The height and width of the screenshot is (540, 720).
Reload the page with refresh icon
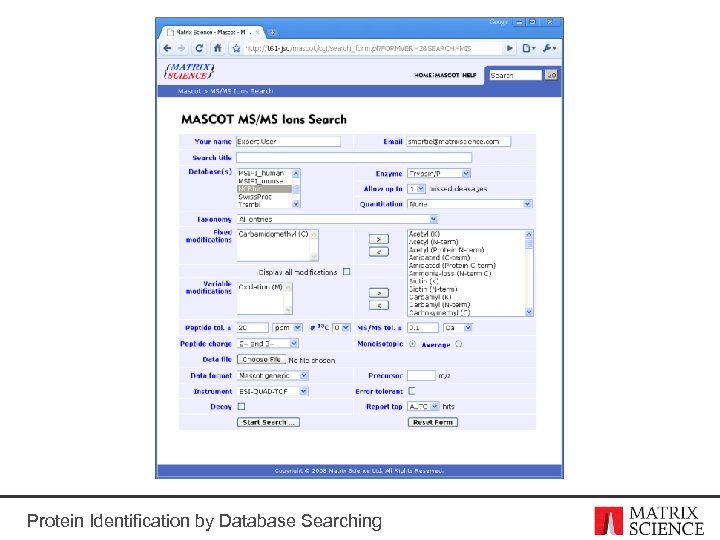[x=199, y=48]
